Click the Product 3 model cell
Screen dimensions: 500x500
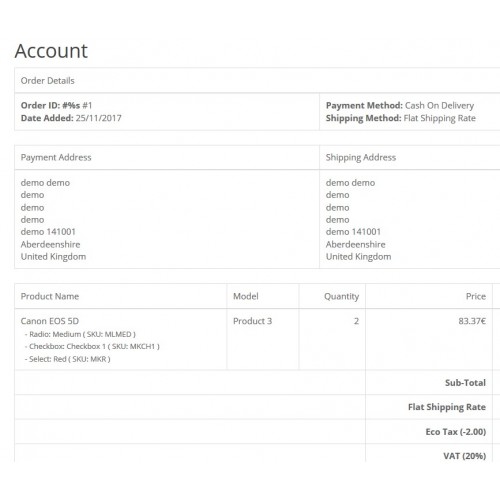(x=252, y=321)
